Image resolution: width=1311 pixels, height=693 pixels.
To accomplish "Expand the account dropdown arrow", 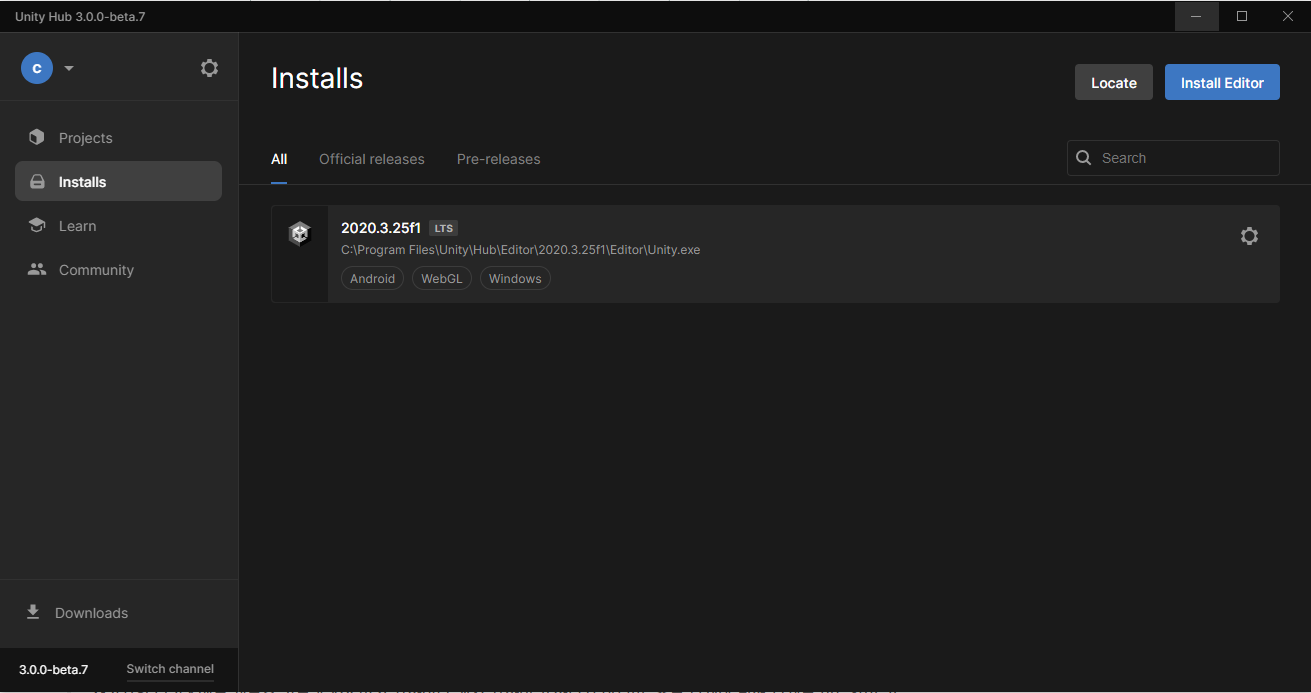I will [x=69, y=68].
